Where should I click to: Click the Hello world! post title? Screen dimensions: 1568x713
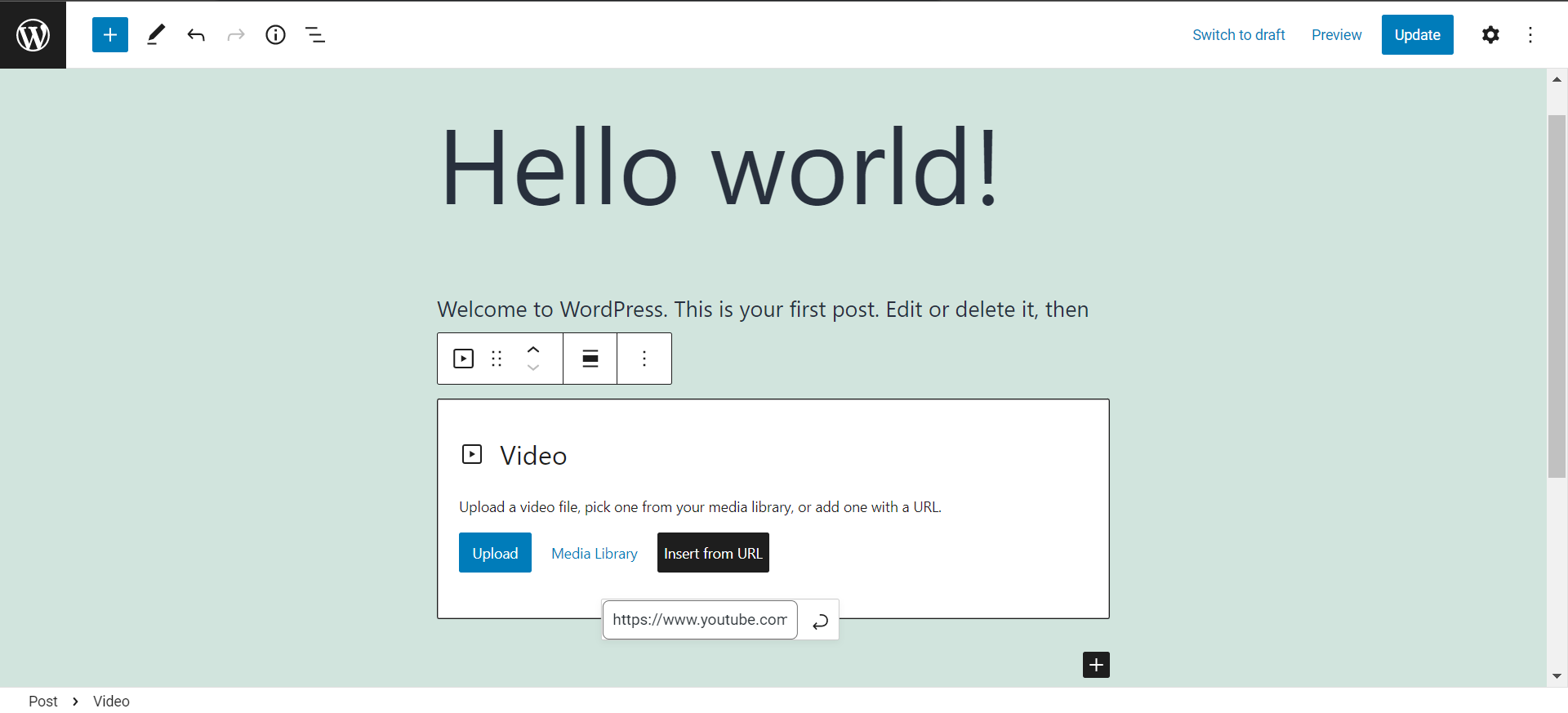pos(719,168)
